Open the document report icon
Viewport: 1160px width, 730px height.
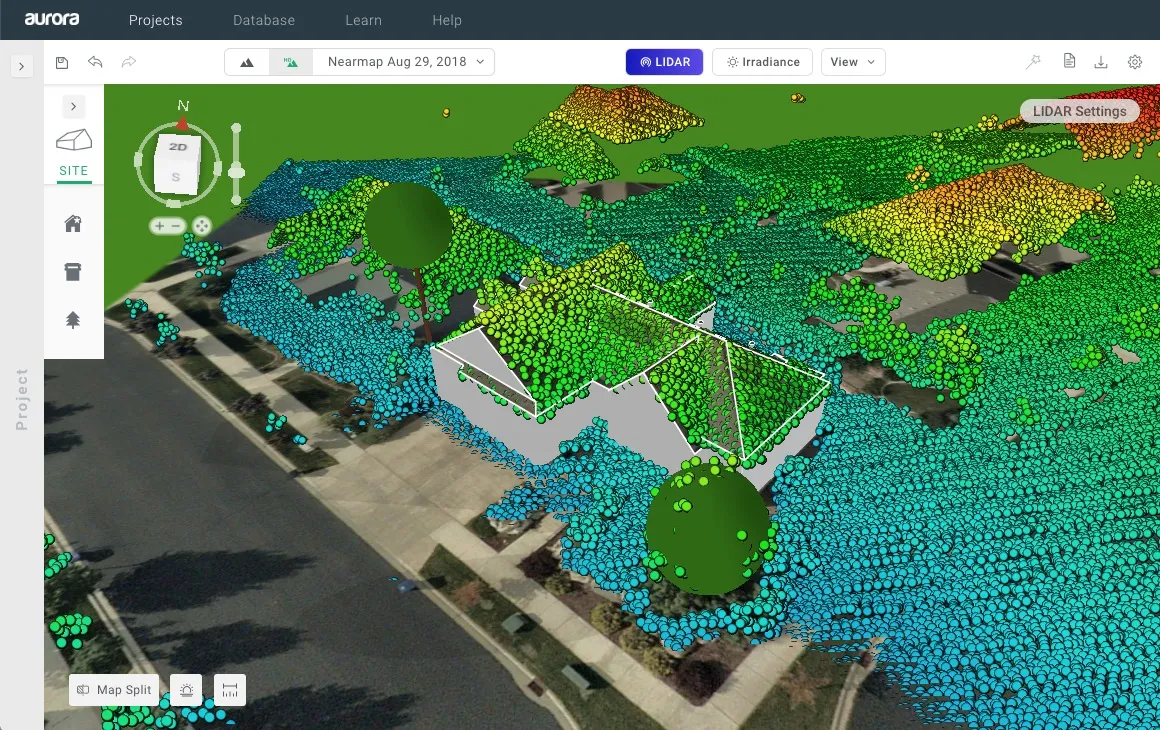[1069, 62]
